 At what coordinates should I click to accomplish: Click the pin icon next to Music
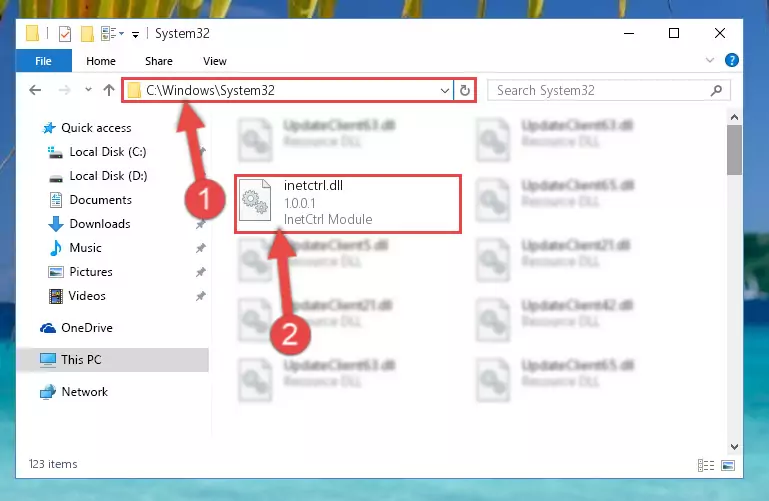pos(200,249)
